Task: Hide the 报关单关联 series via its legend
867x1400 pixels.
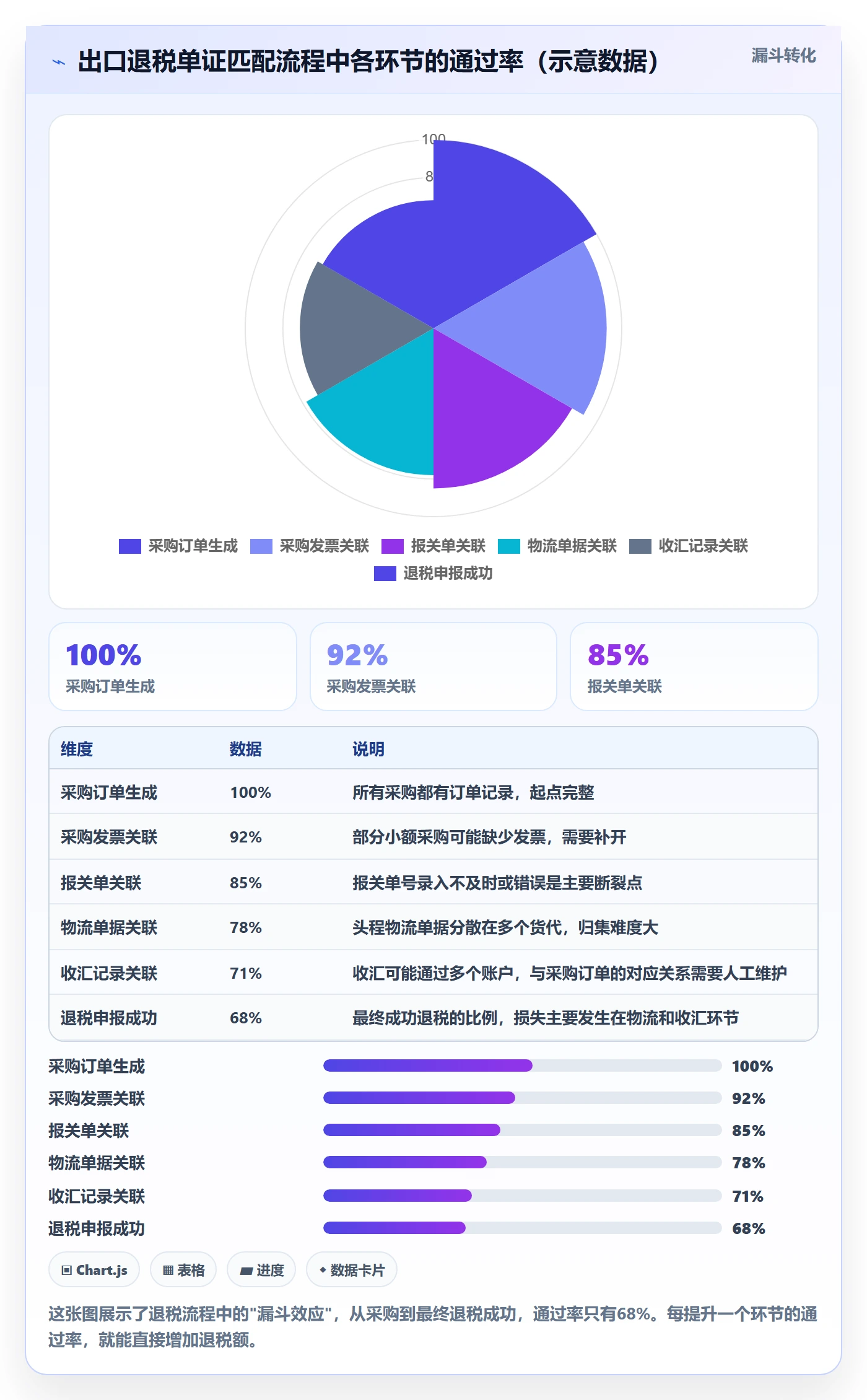Action: (x=434, y=546)
